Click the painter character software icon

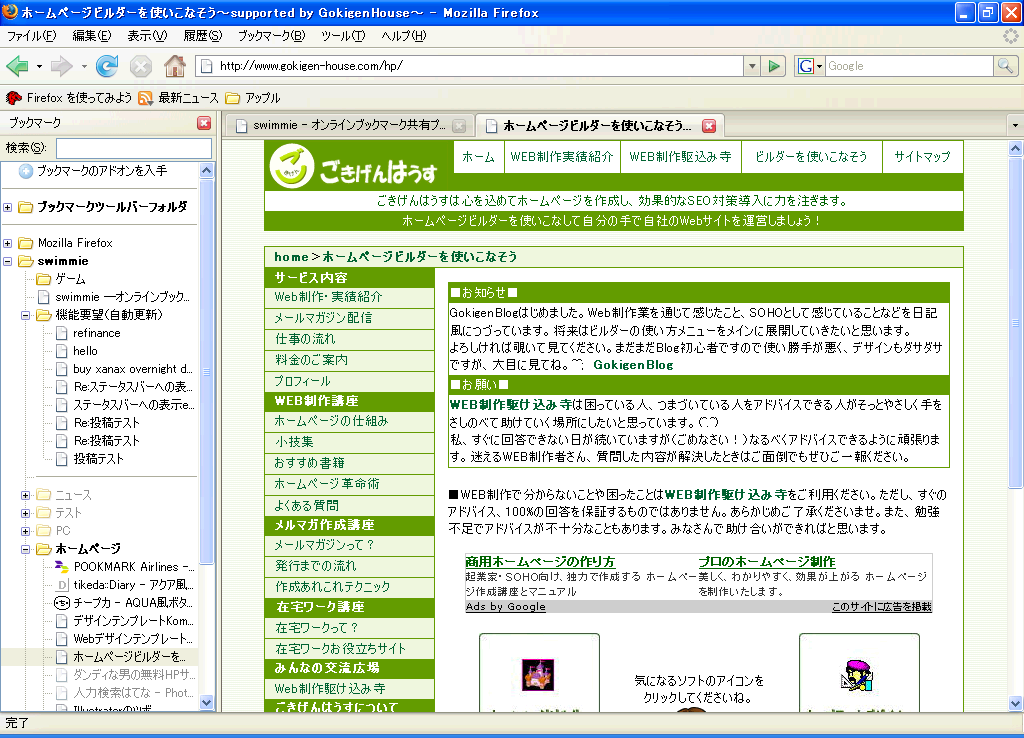[x=857, y=675]
